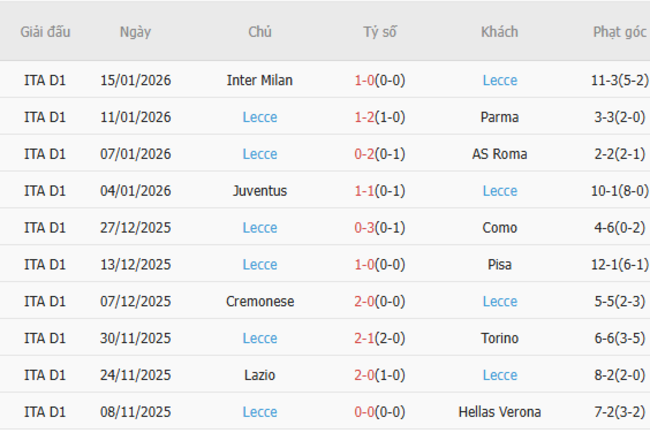
Task: Click Lecce home team versus Como
Action: (x=260, y=228)
